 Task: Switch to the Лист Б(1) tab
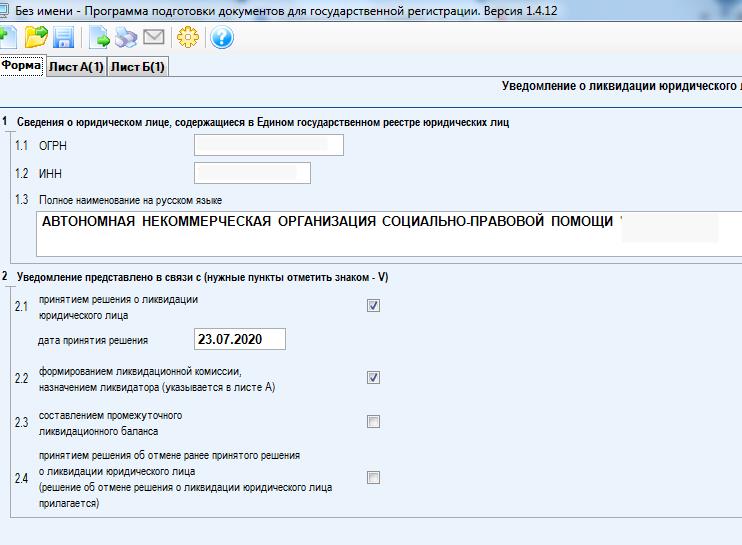point(138,67)
